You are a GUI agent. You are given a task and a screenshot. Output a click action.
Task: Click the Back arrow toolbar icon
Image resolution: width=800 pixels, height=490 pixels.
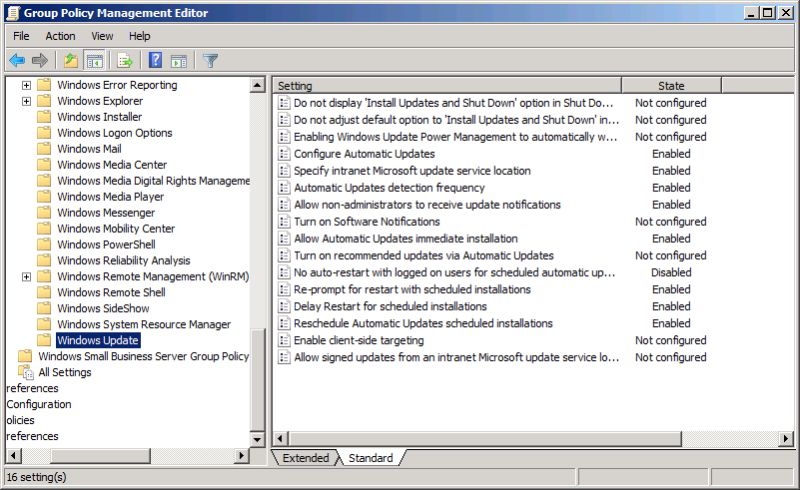coord(17,61)
